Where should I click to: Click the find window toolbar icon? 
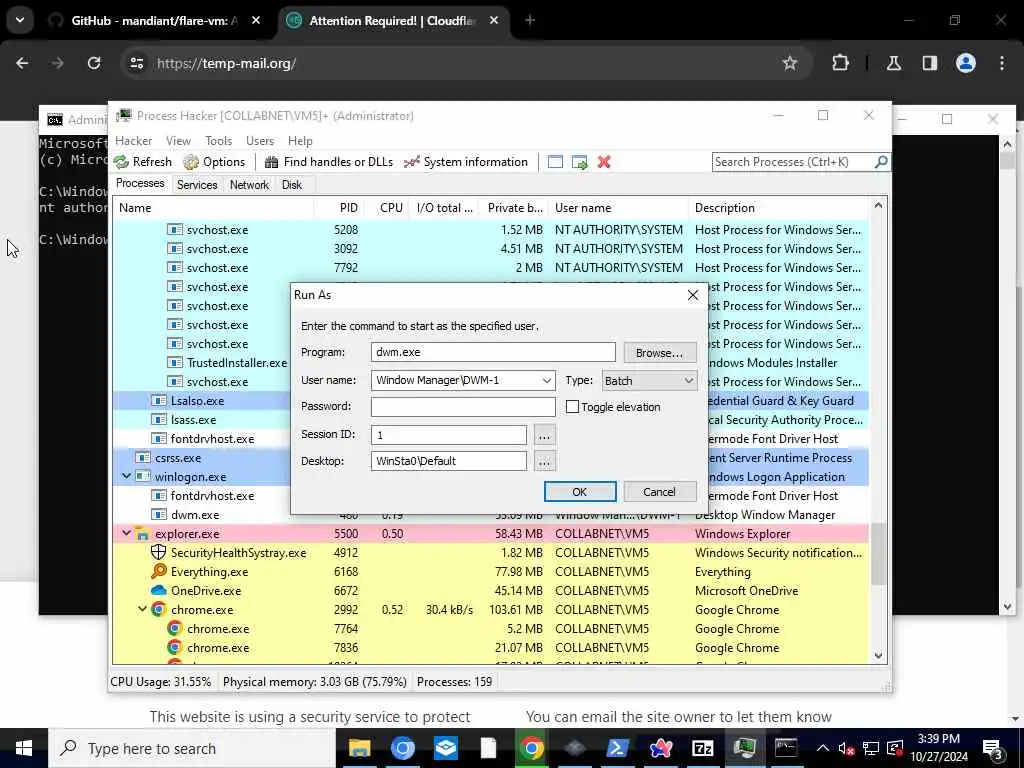[x=555, y=162]
